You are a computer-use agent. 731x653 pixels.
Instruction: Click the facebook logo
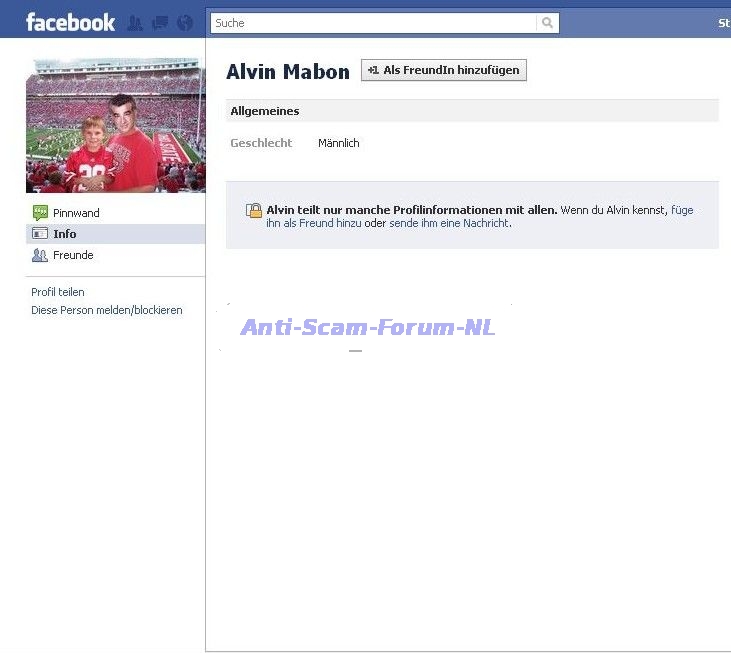(x=70, y=22)
